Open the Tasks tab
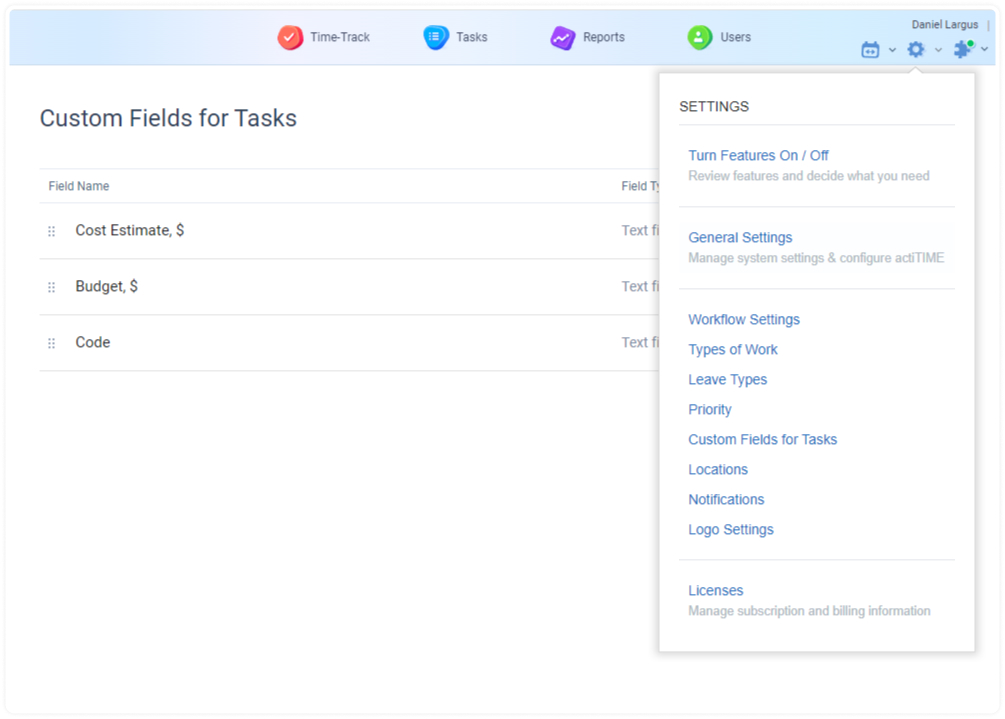 [456, 37]
